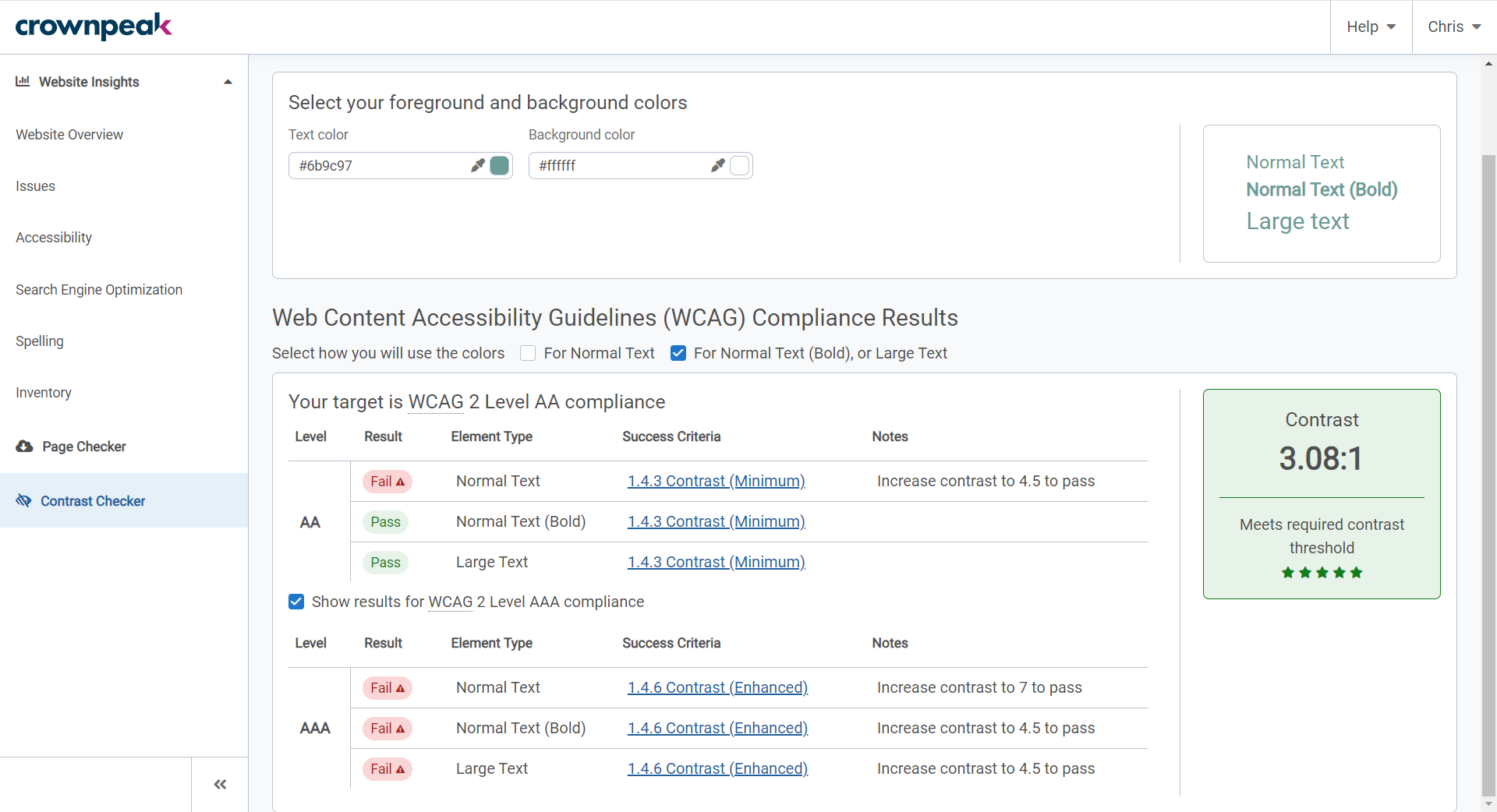Image resolution: width=1497 pixels, height=812 pixels.
Task: Open Search Engine Optimization menu item
Action: pos(99,290)
